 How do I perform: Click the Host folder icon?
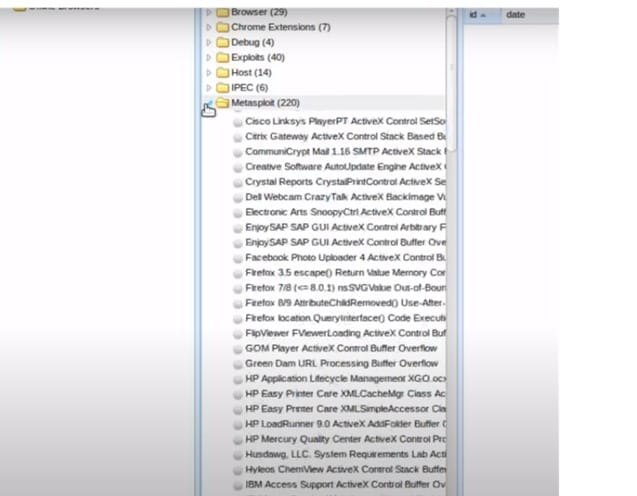[222, 73]
